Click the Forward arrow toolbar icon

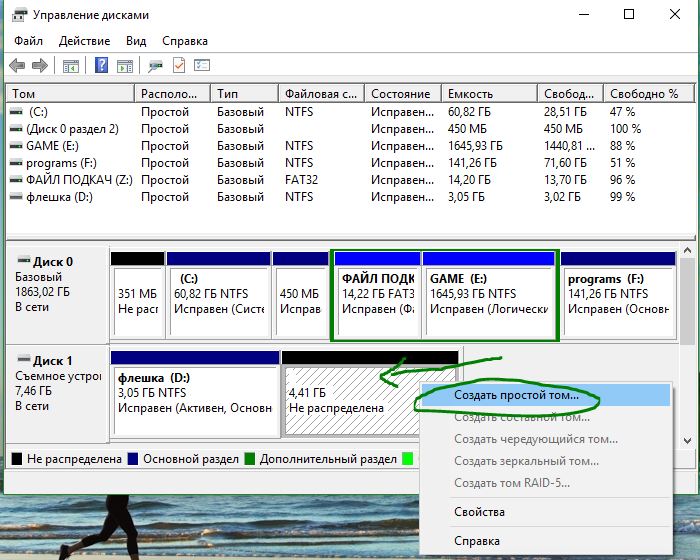pos(40,66)
